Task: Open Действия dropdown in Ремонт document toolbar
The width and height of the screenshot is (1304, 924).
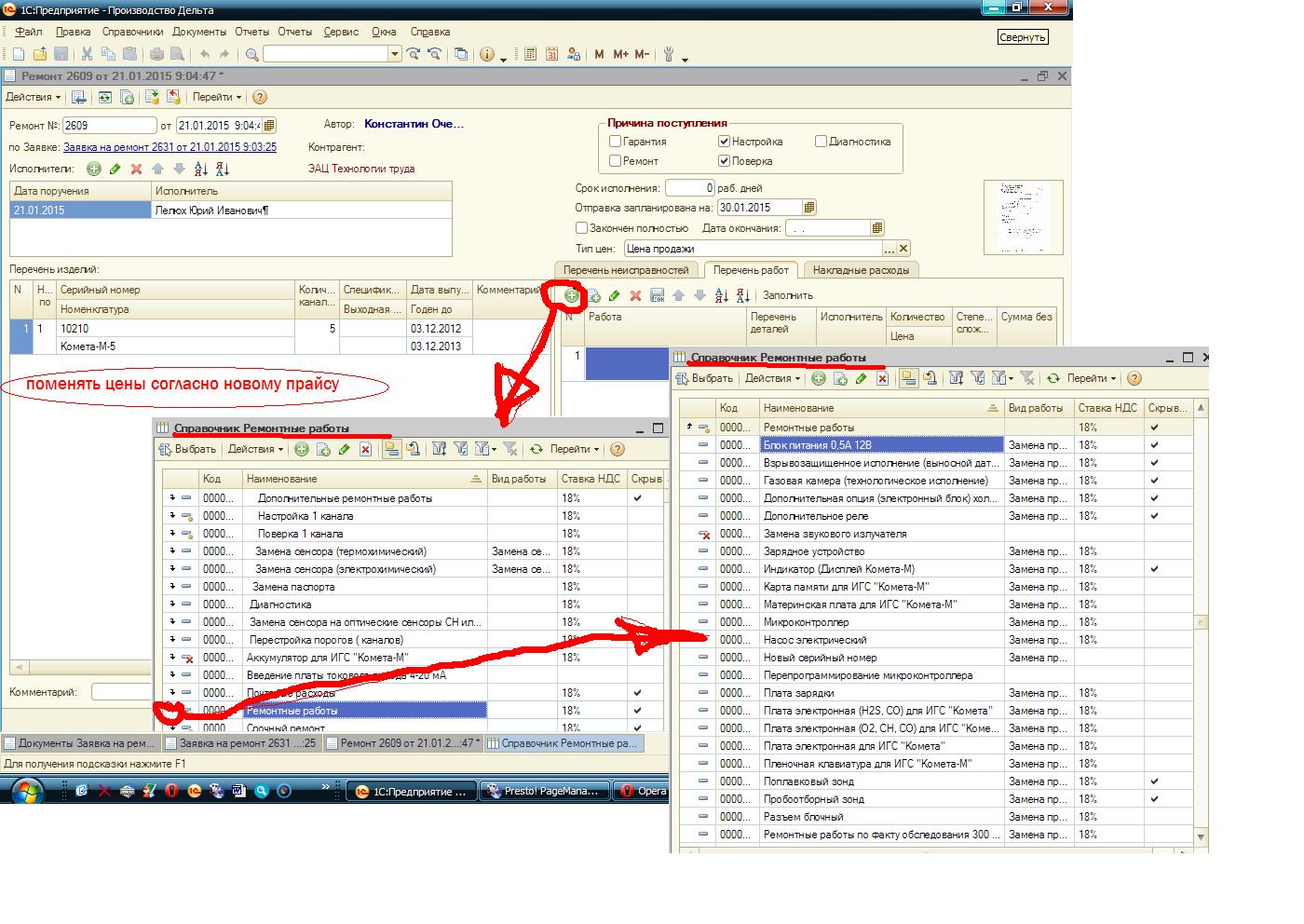Action: [33, 97]
